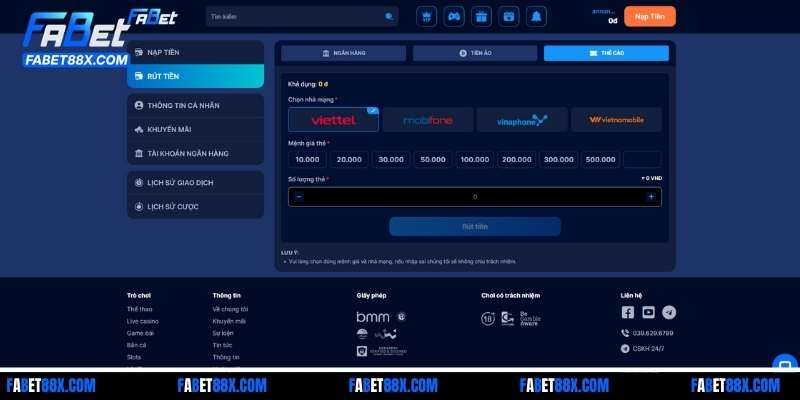Click the Rút tiền submit button

[x=475, y=227]
